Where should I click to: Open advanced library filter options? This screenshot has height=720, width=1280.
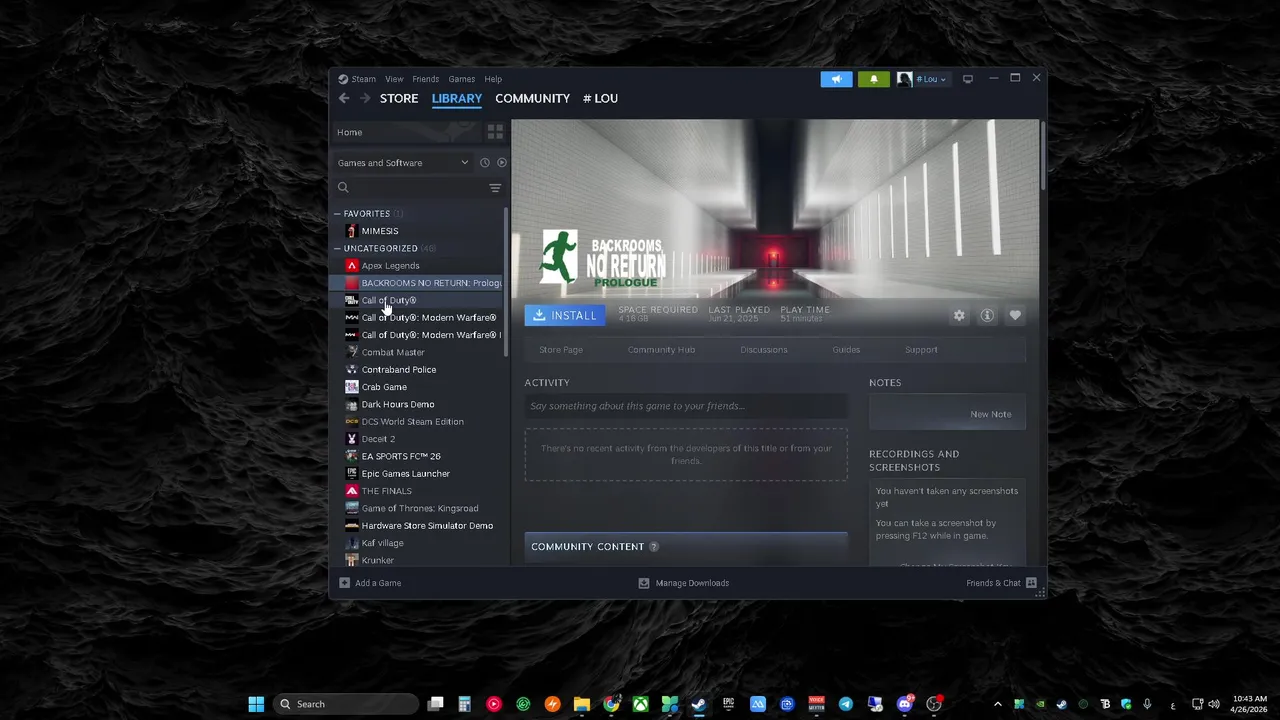click(x=495, y=188)
